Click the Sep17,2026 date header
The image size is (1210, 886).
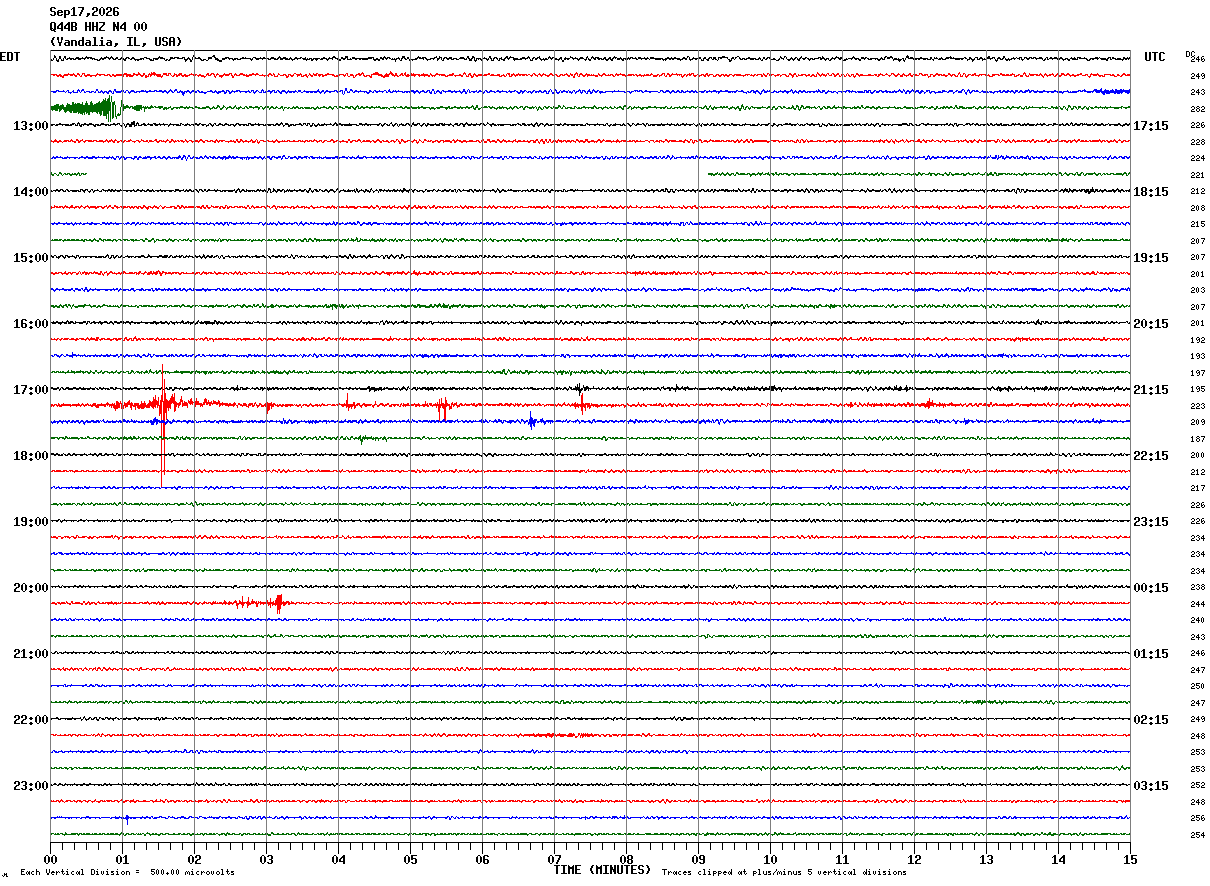coord(84,12)
